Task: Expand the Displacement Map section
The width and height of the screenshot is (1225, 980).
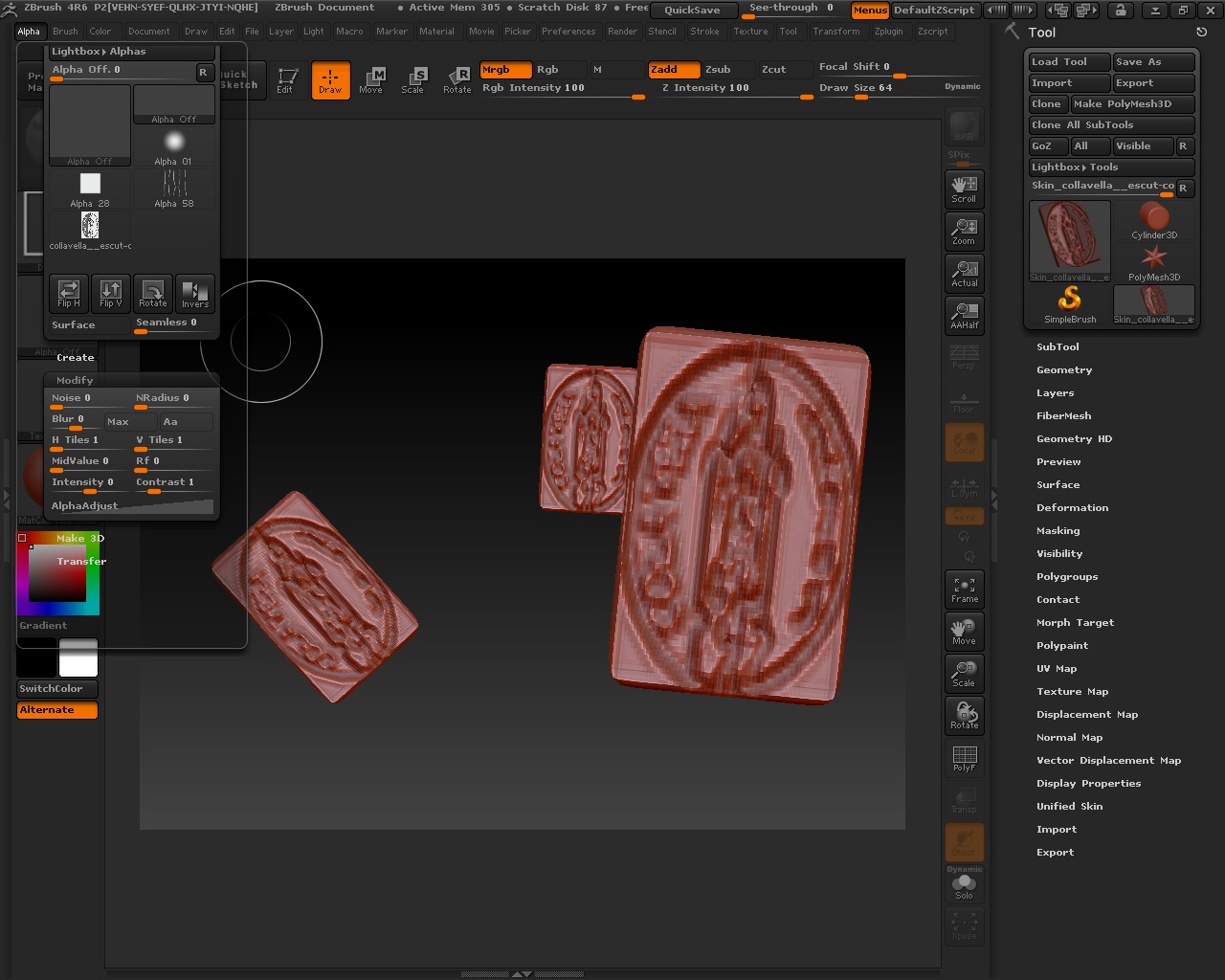Action: [1087, 714]
